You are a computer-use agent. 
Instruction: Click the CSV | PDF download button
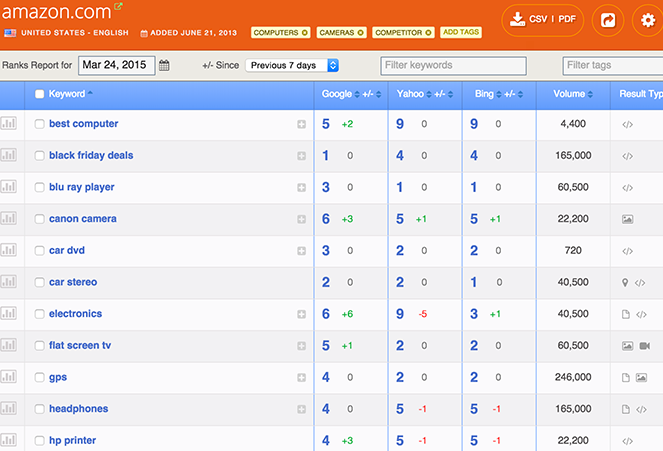[542, 19]
